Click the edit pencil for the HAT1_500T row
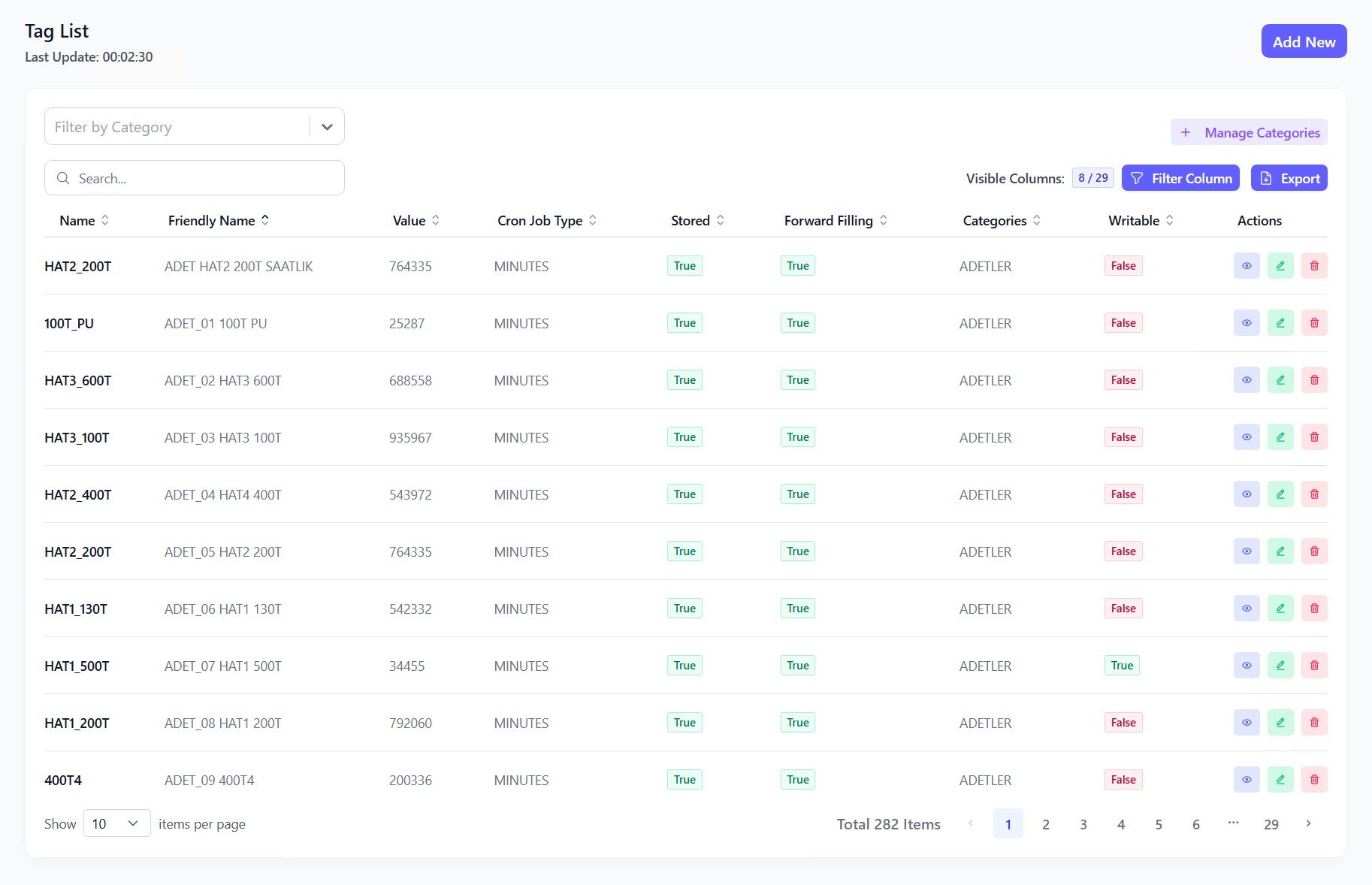The width and height of the screenshot is (1372, 885). click(x=1280, y=666)
